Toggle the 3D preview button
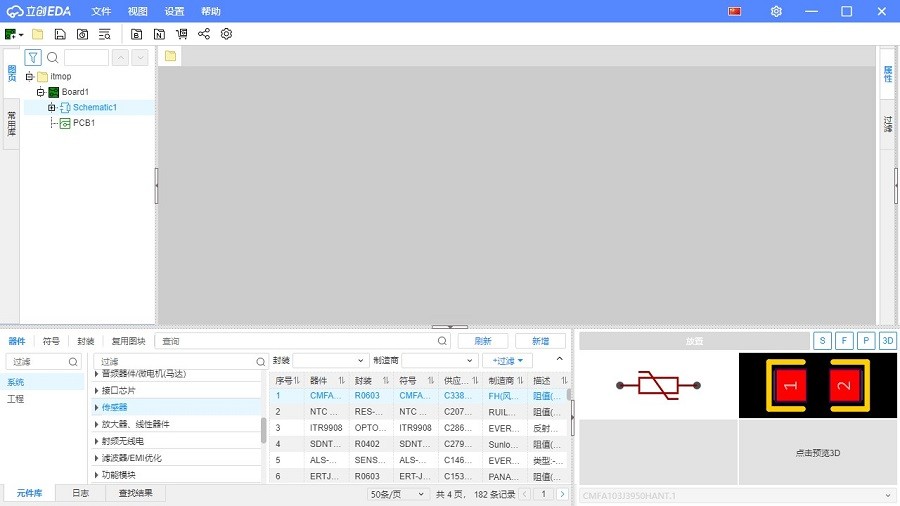Viewport: 900px width, 506px height. click(887, 341)
